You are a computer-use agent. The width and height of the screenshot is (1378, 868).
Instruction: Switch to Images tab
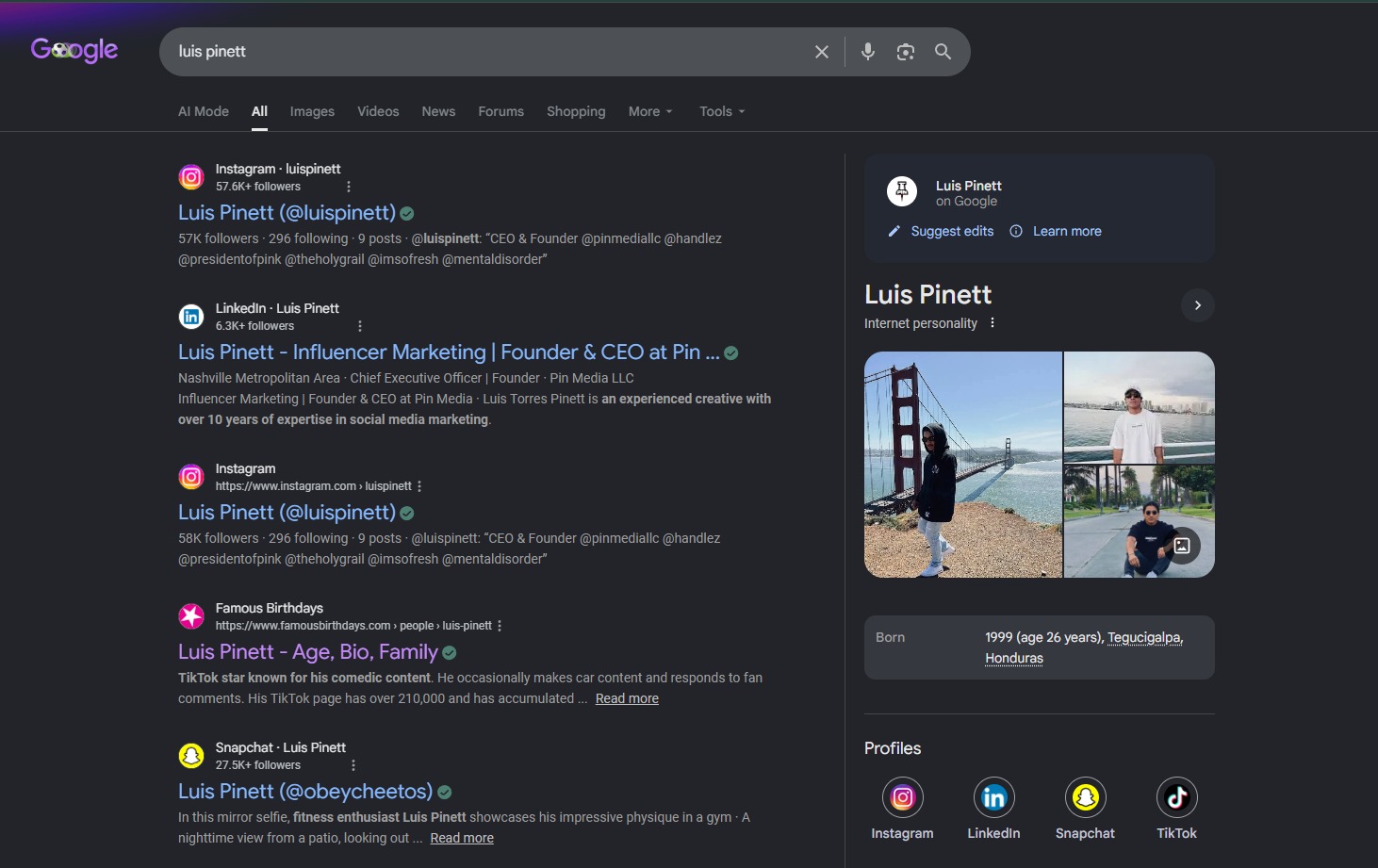pyautogui.click(x=312, y=111)
